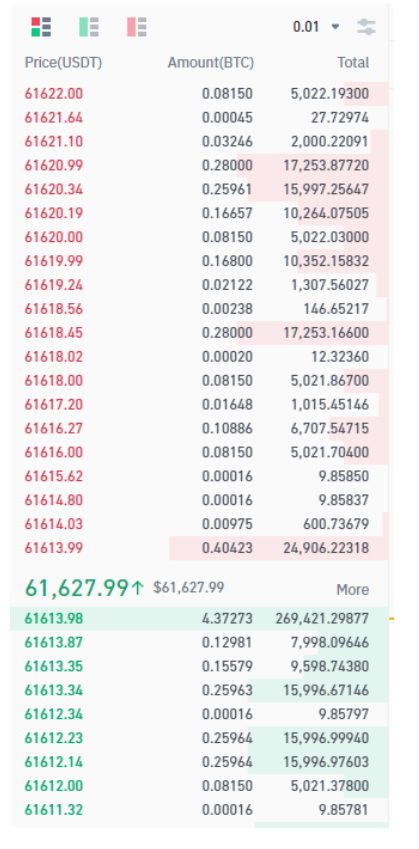Select the ask row priced 61620.99

199,165
